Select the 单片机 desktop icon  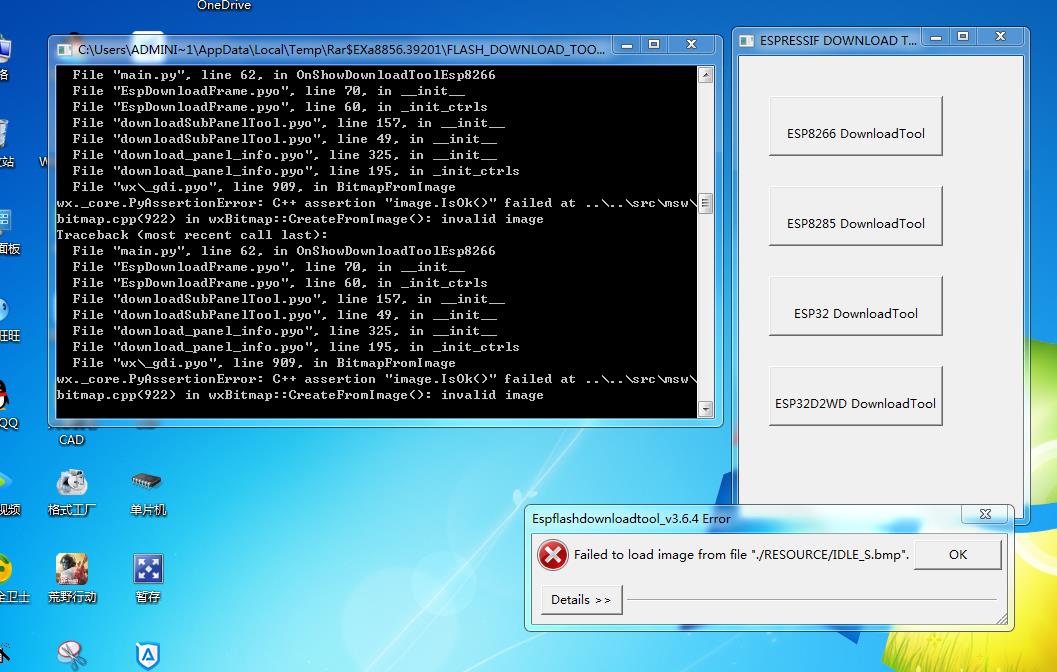tap(148, 493)
